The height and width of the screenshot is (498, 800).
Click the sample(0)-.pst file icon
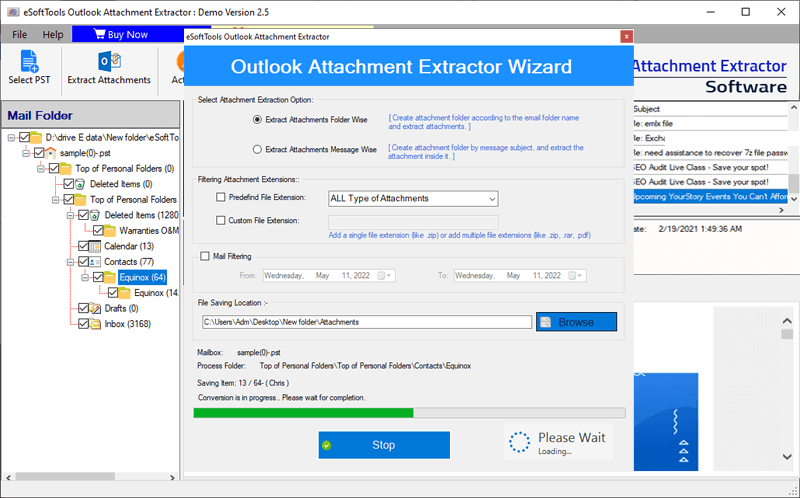click(x=50, y=153)
